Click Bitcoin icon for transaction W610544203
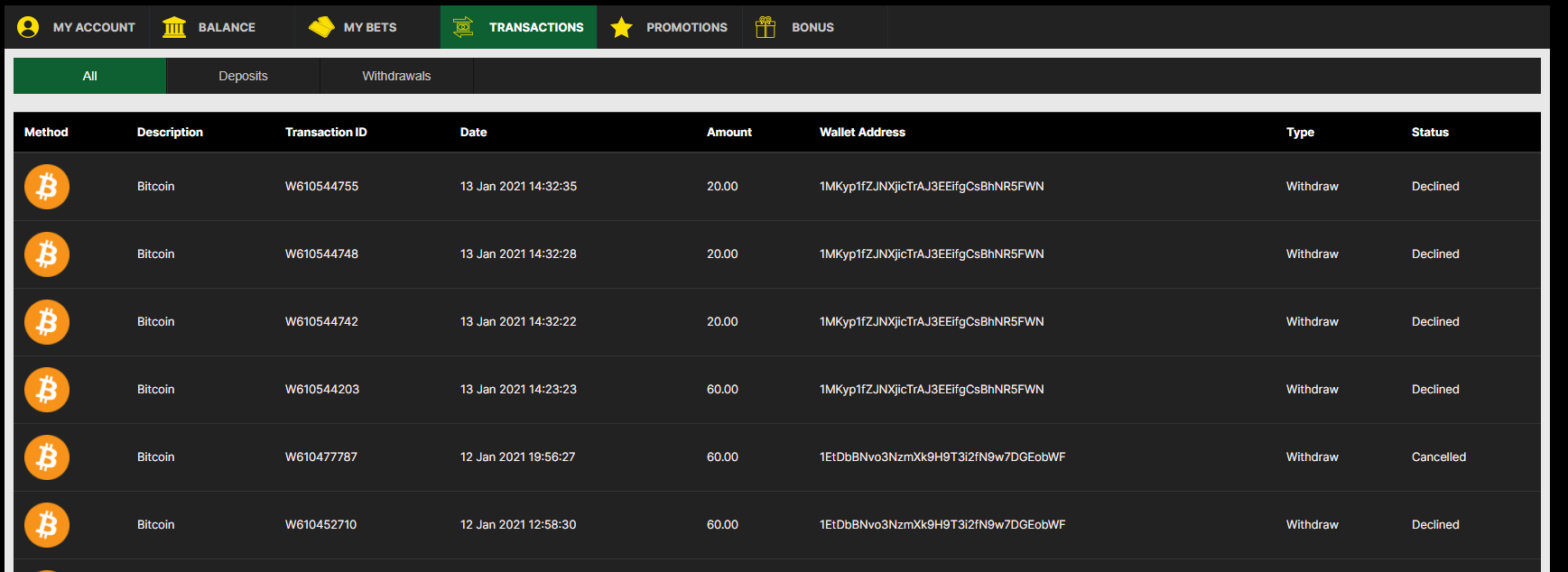The image size is (1568, 572). coord(47,390)
